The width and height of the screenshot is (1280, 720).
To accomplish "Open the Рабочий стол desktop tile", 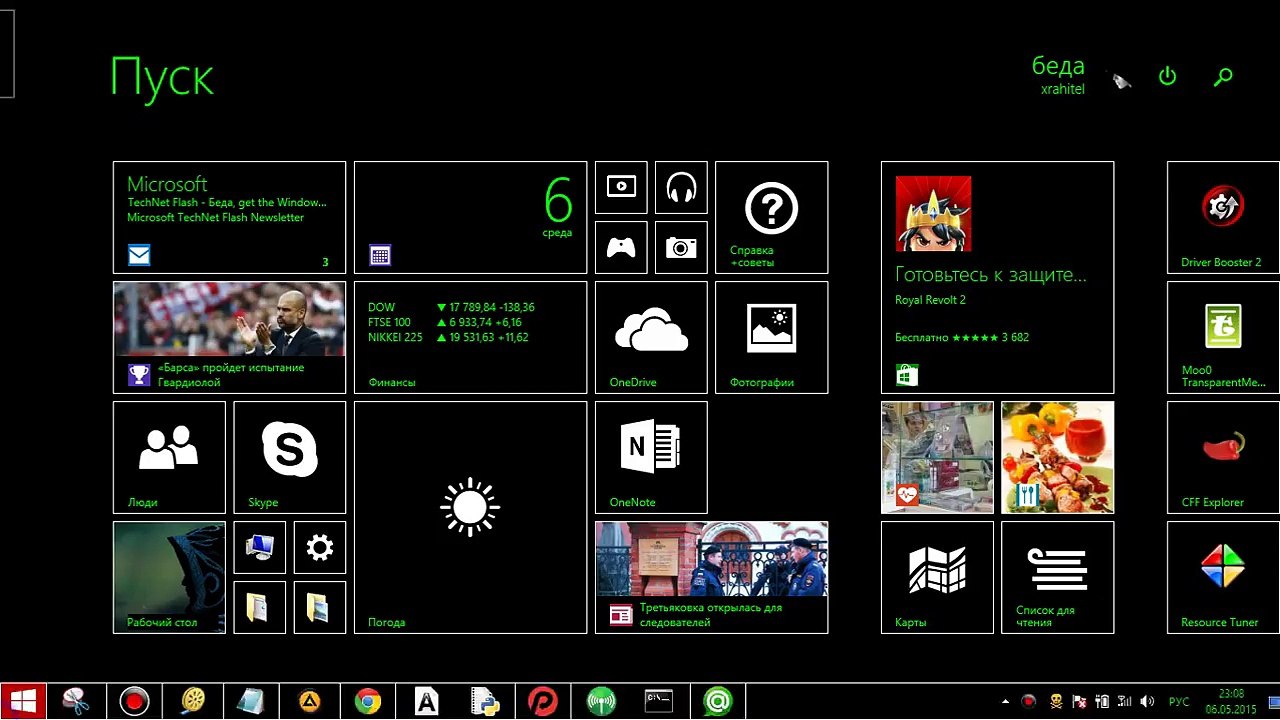I will (x=169, y=577).
